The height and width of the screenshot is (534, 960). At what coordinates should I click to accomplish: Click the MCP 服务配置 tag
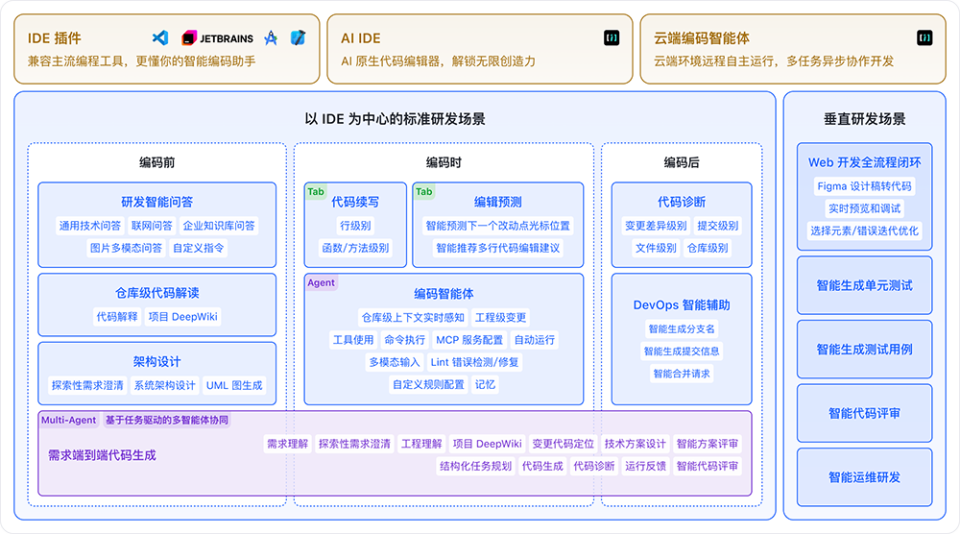[x=469, y=340]
